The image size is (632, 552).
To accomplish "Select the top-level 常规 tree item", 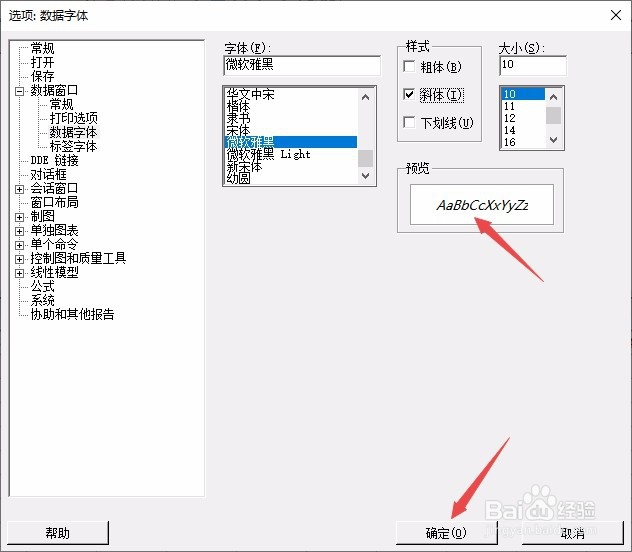I will pos(42,48).
